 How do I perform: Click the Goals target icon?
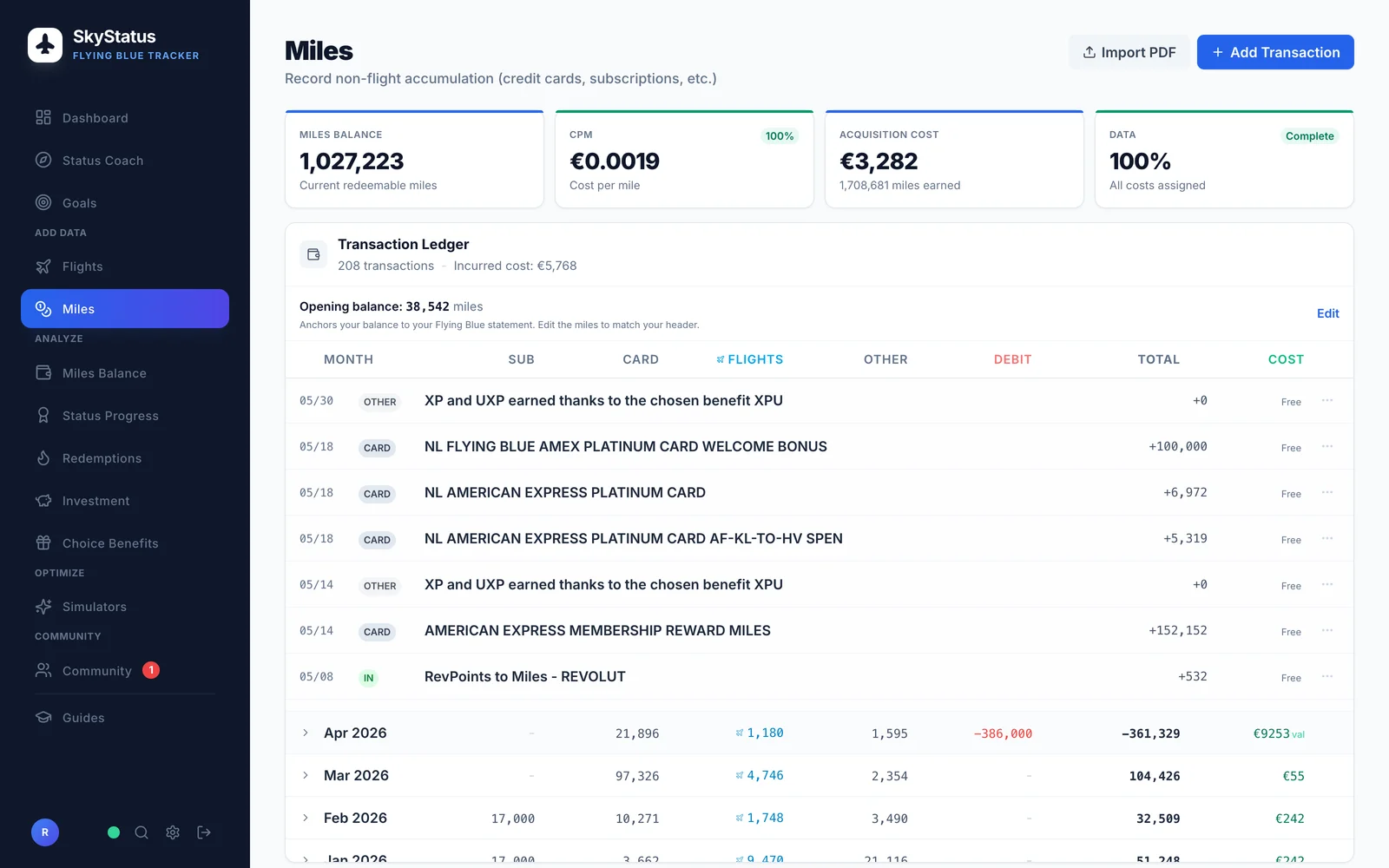pos(43,202)
